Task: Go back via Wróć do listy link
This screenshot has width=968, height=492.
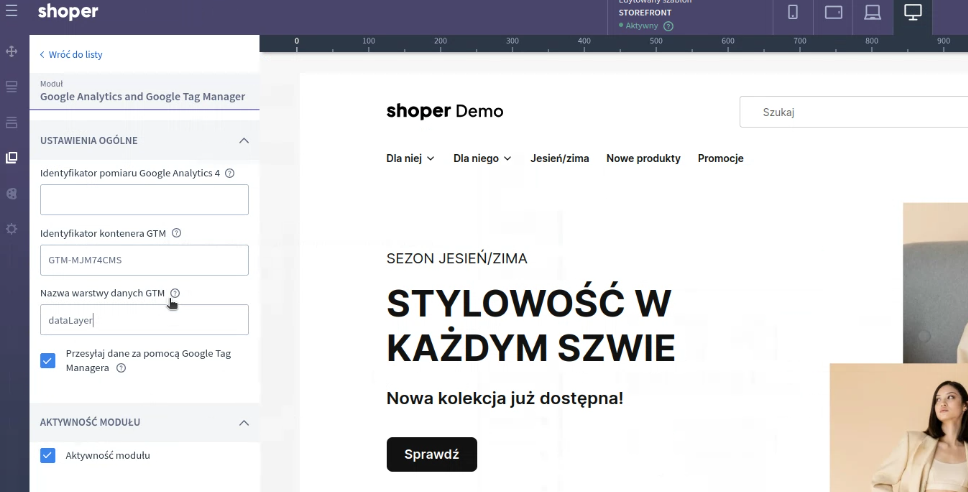Action: pos(71,54)
